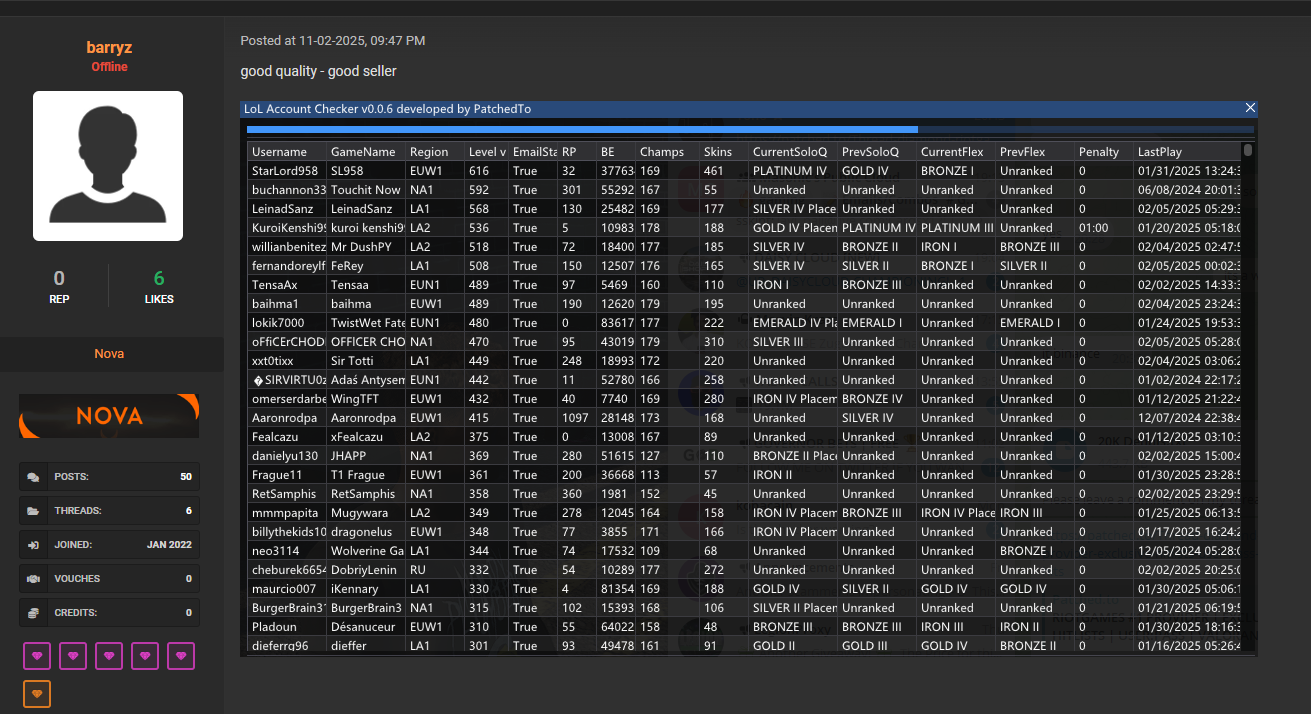Click the CurrentSoloQ column header
1311x714 pixels.
(x=790, y=152)
